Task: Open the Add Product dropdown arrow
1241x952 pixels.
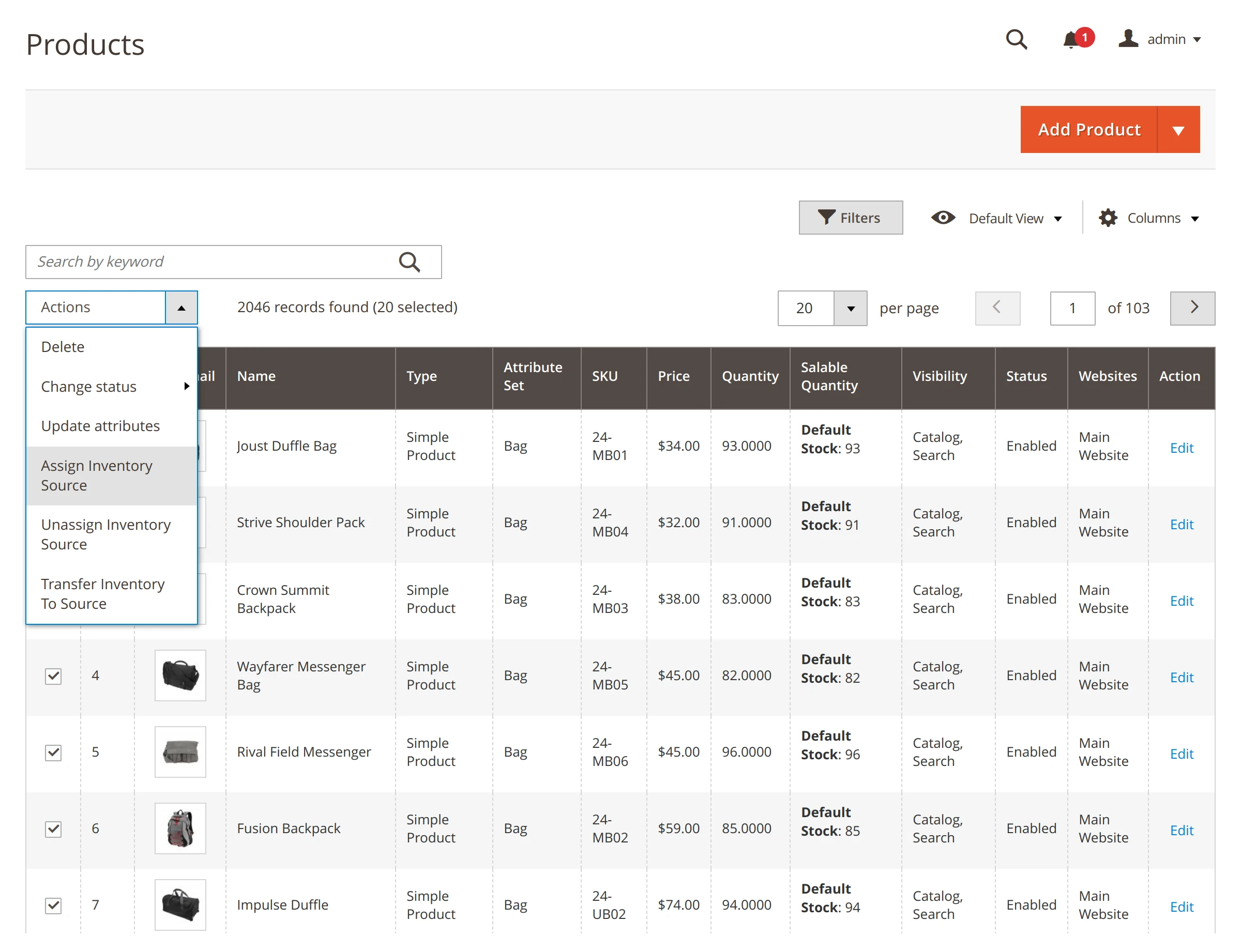Action: coord(1178,129)
